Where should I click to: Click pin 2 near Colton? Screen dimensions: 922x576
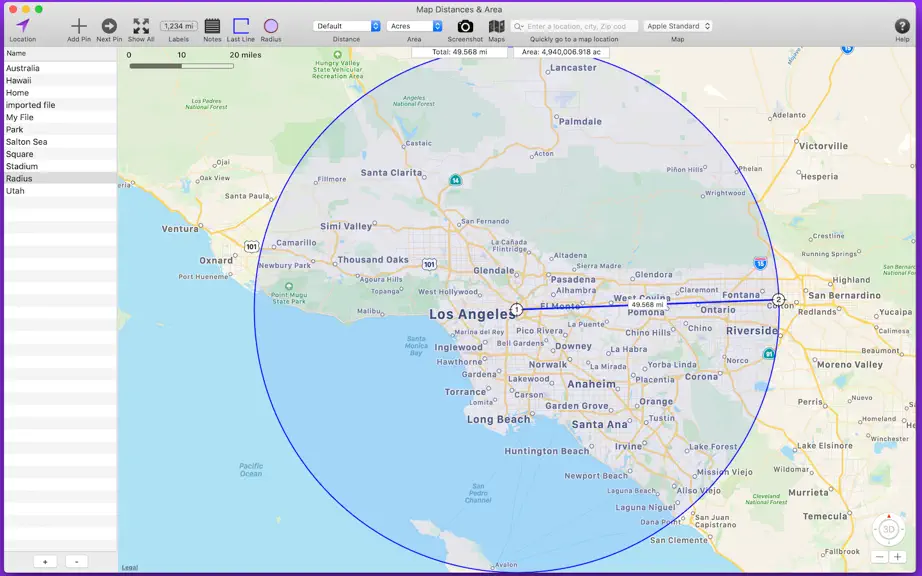click(779, 300)
